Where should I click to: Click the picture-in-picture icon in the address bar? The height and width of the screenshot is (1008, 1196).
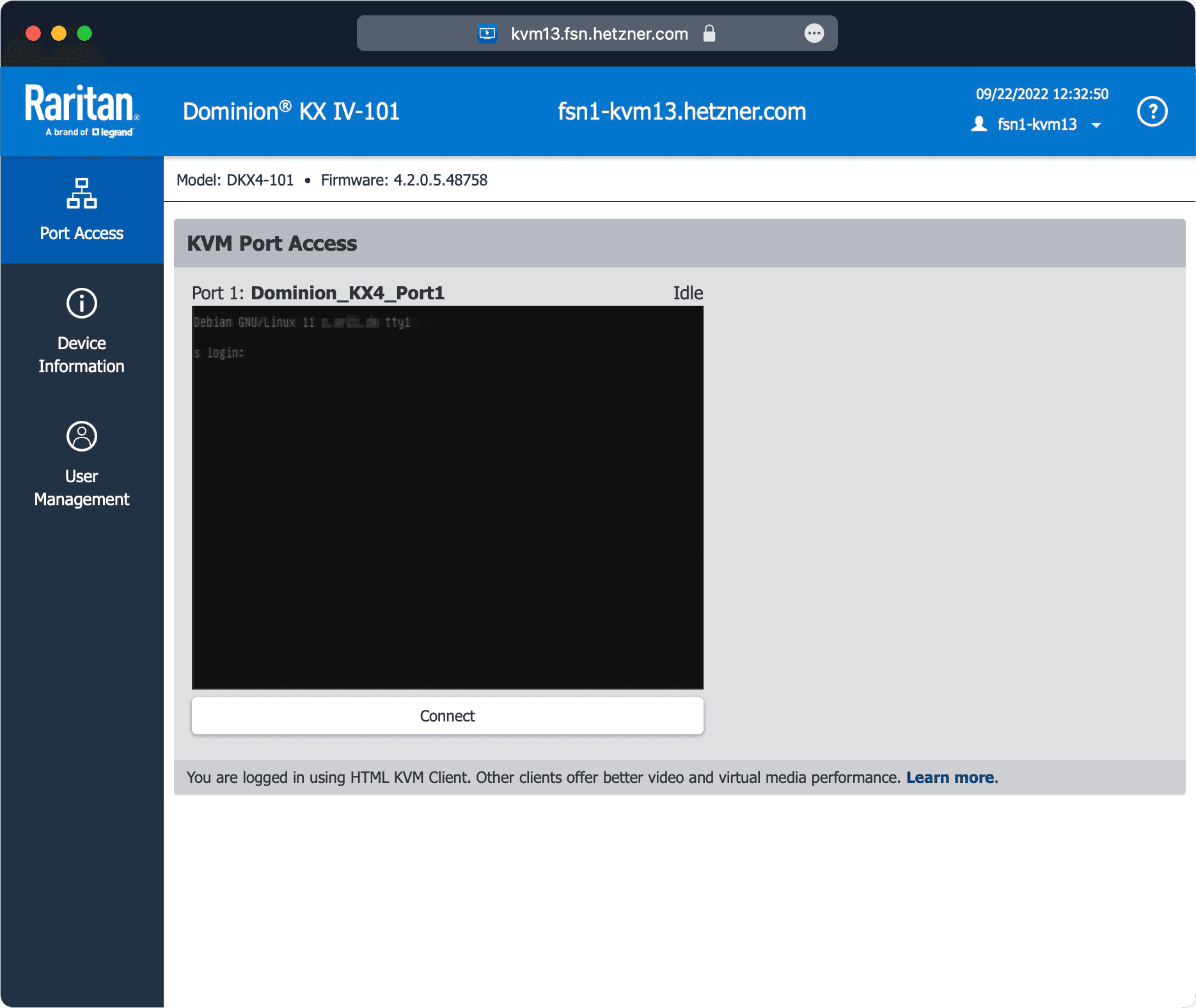(488, 33)
